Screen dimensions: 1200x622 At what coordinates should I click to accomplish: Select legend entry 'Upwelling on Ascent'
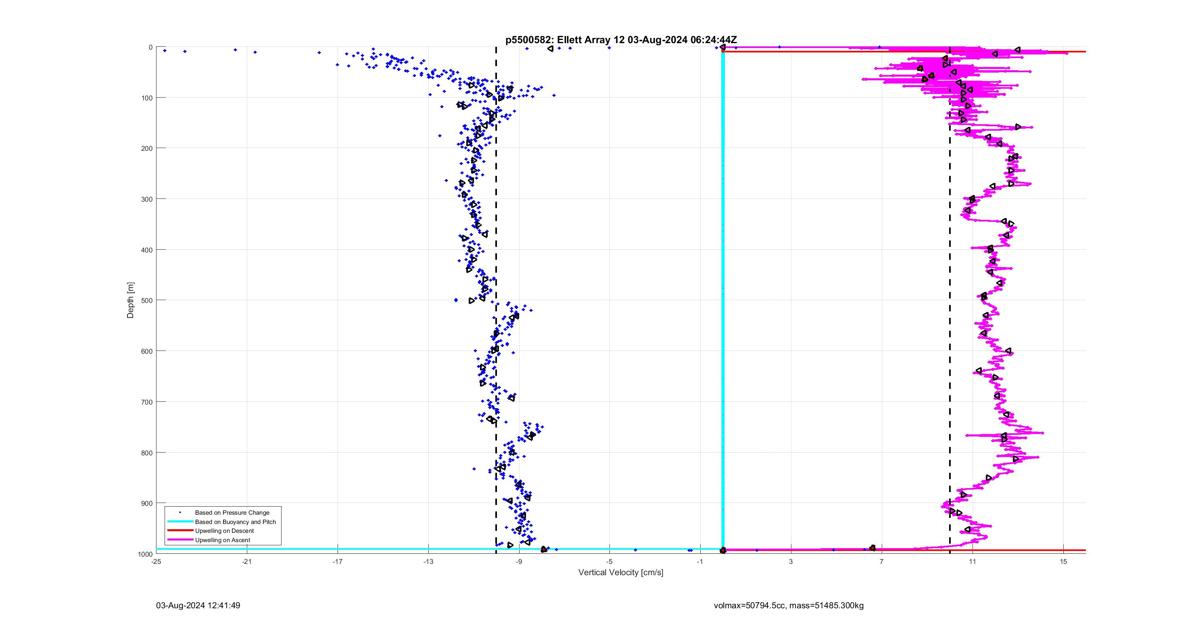point(223,540)
